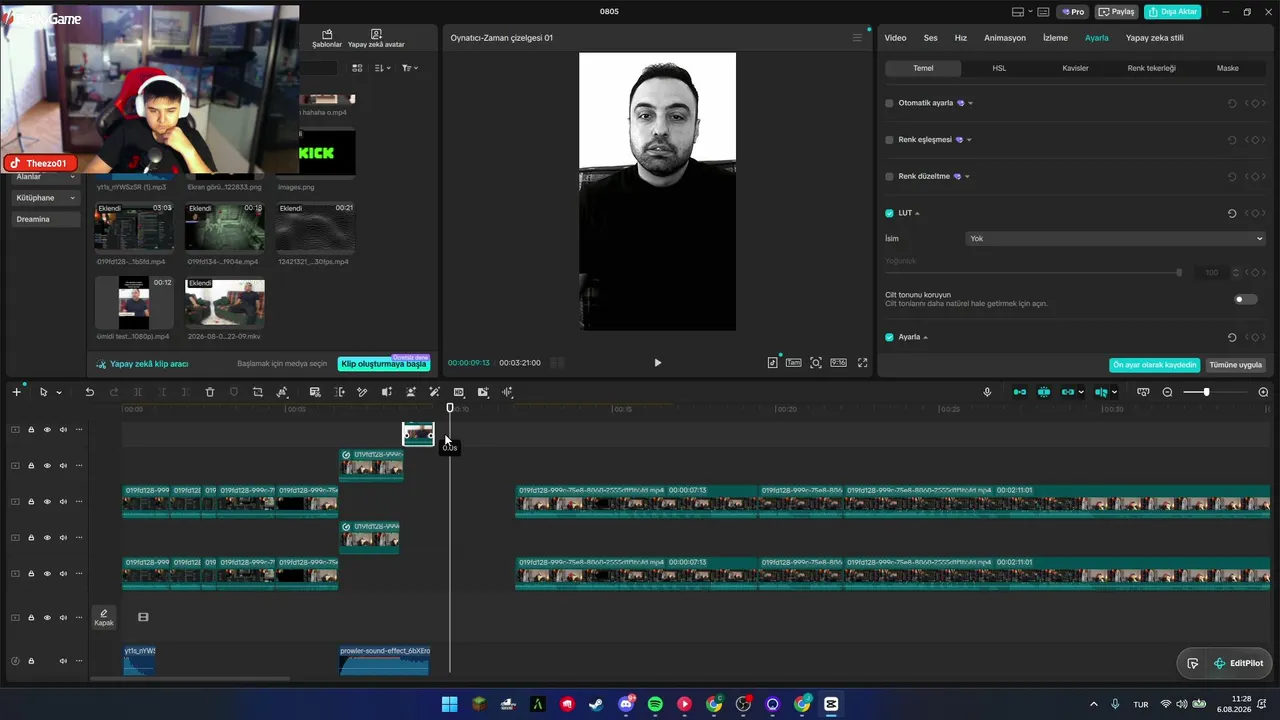Screen dimensions: 1280x720
Task: Switch media list to grid view icon
Action: [x=357, y=68]
